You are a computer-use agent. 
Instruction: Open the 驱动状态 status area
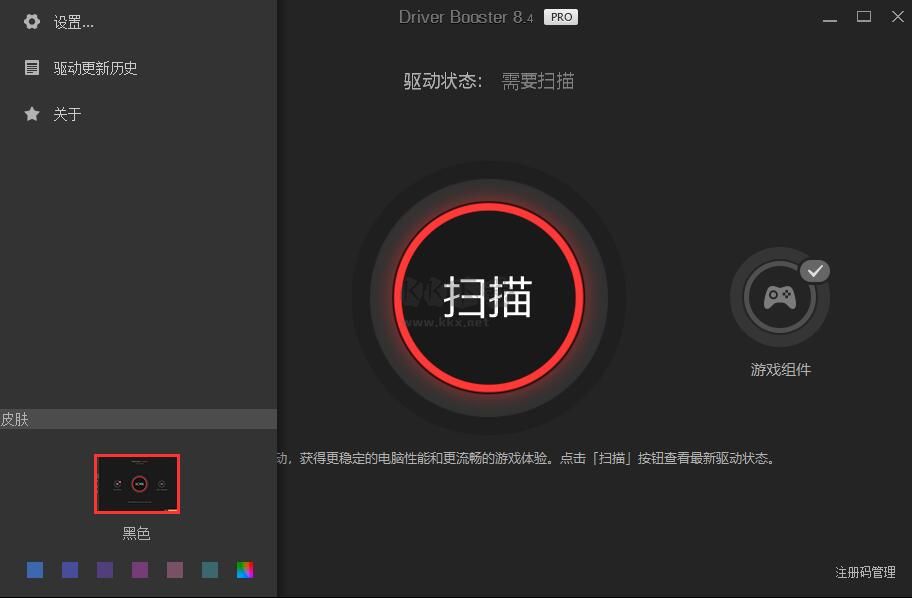coord(436,81)
